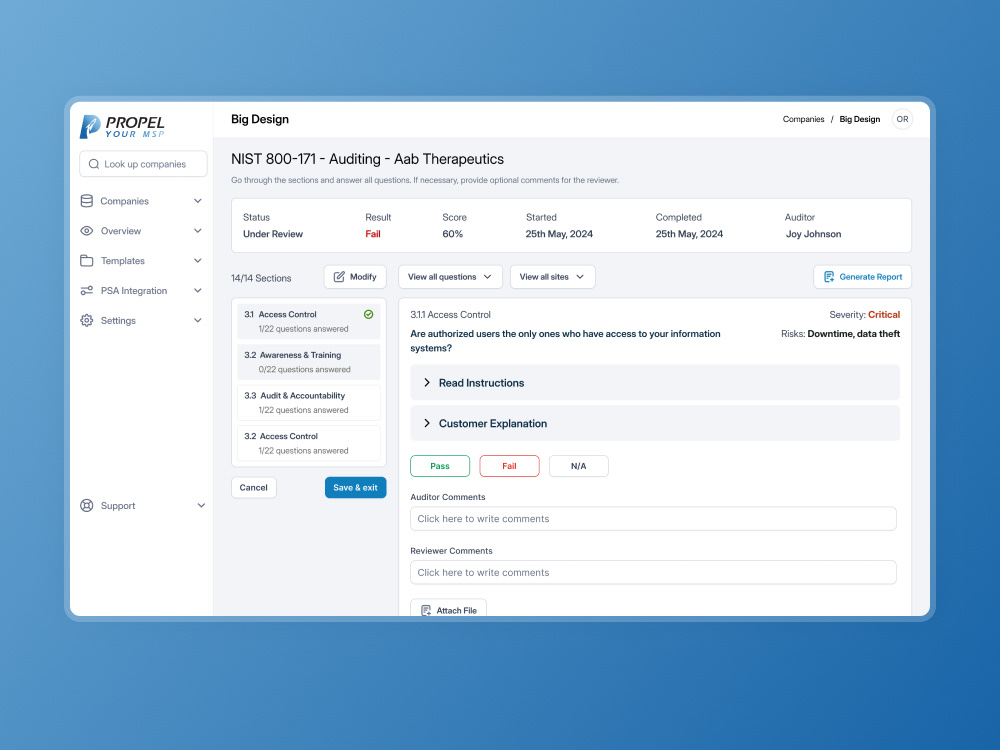This screenshot has height=750, width=1000.
Task: Select section 3.2 Awareness & Training
Action: [x=309, y=362]
